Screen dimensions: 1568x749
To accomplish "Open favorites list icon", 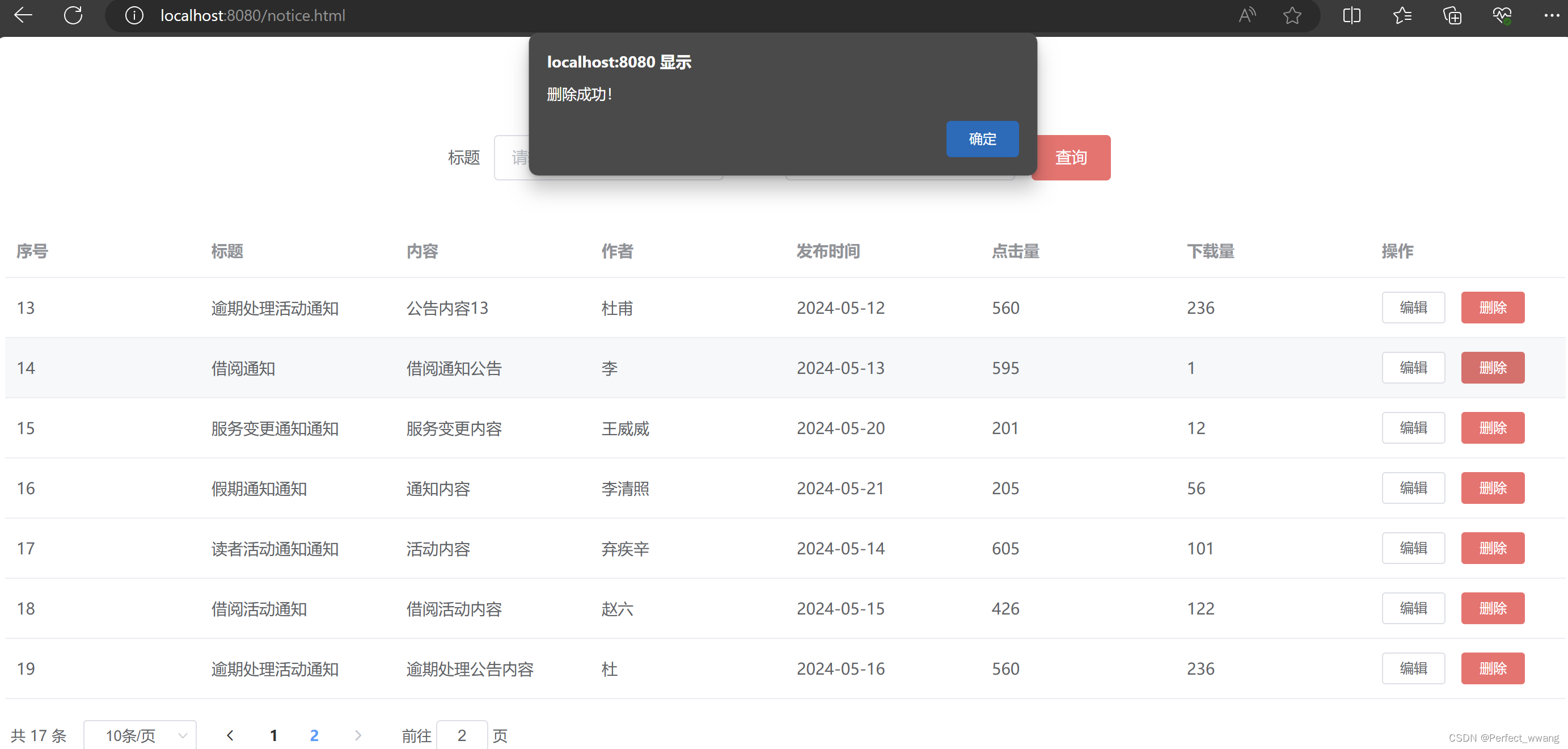I will [x=1402, y=15].
